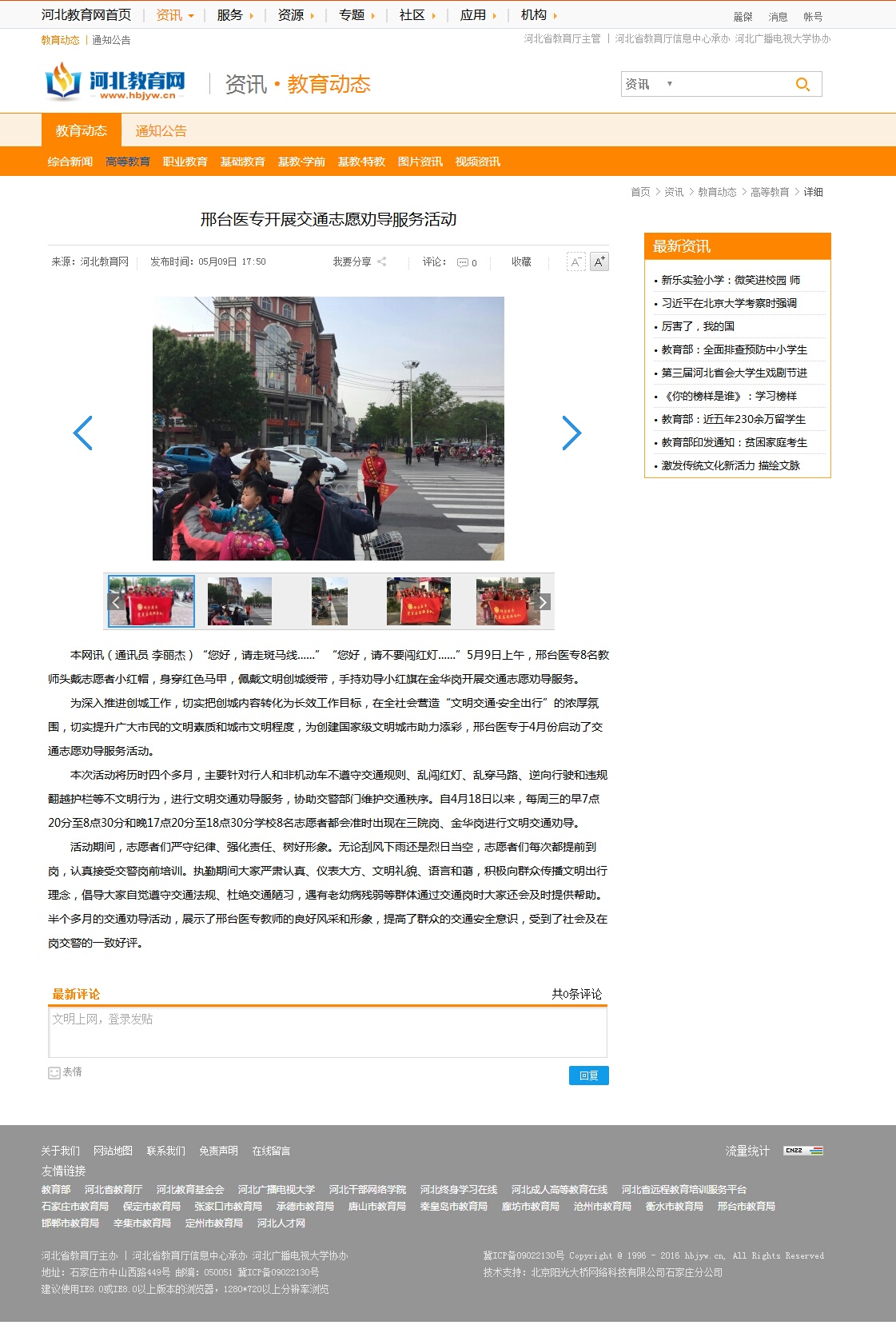Click the 表情 emoji icon below comment box
The width and height of the screenshot is (896, 1337).
[x=54, y=1072]
